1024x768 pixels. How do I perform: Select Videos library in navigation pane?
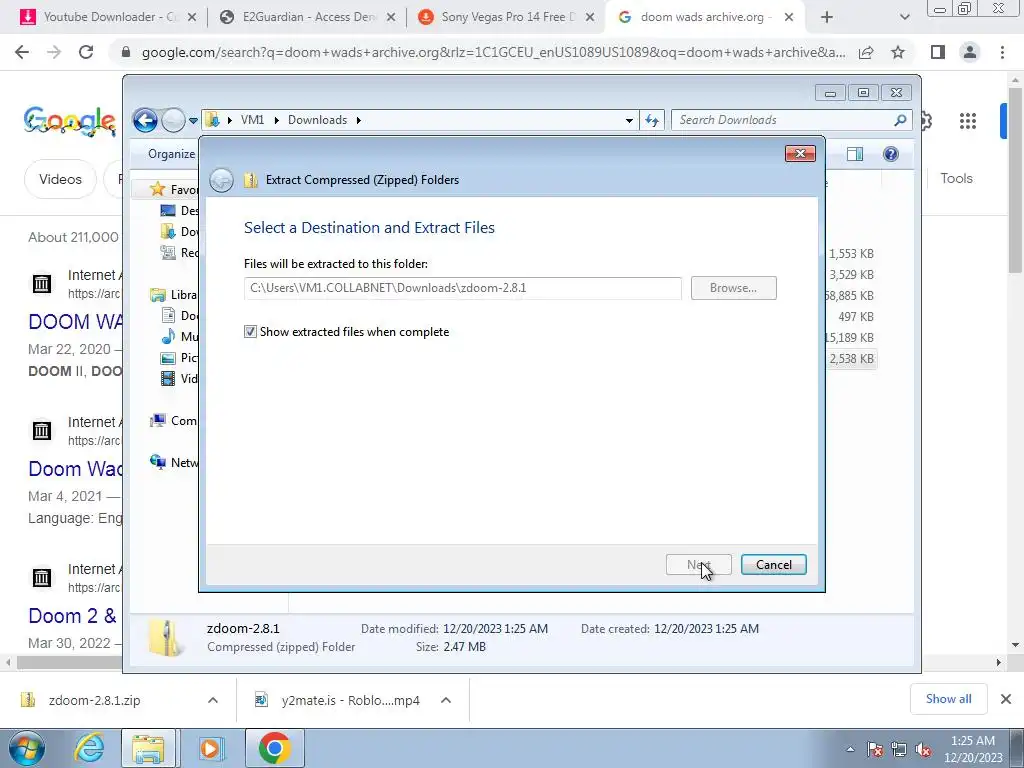(179, 379)
